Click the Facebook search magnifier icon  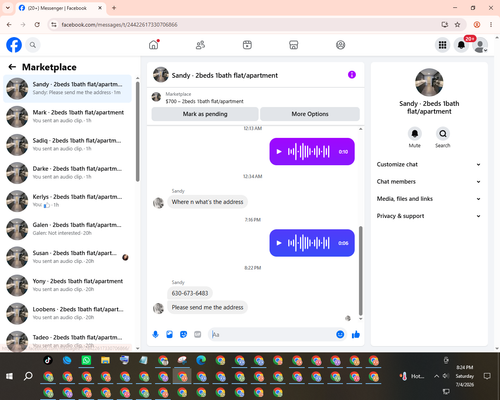[x=33, y=45]
